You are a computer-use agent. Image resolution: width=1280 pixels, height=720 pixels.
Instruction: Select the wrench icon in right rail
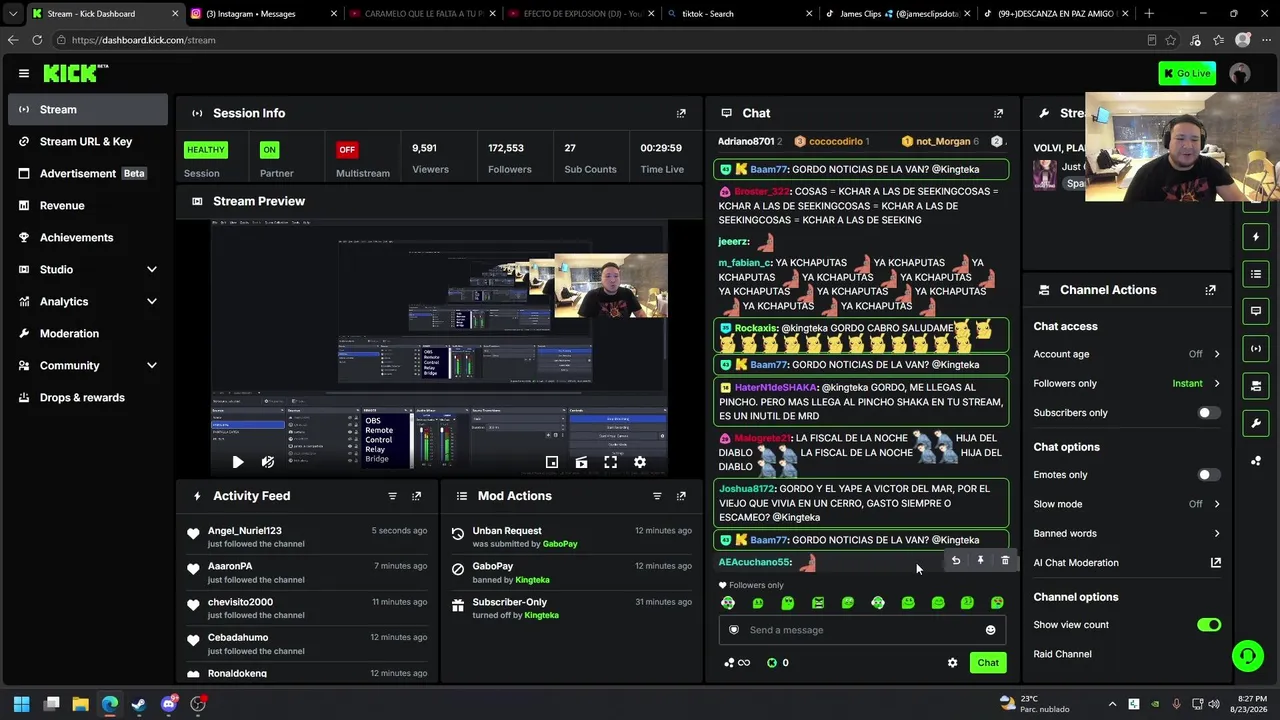pos(1256,423)
